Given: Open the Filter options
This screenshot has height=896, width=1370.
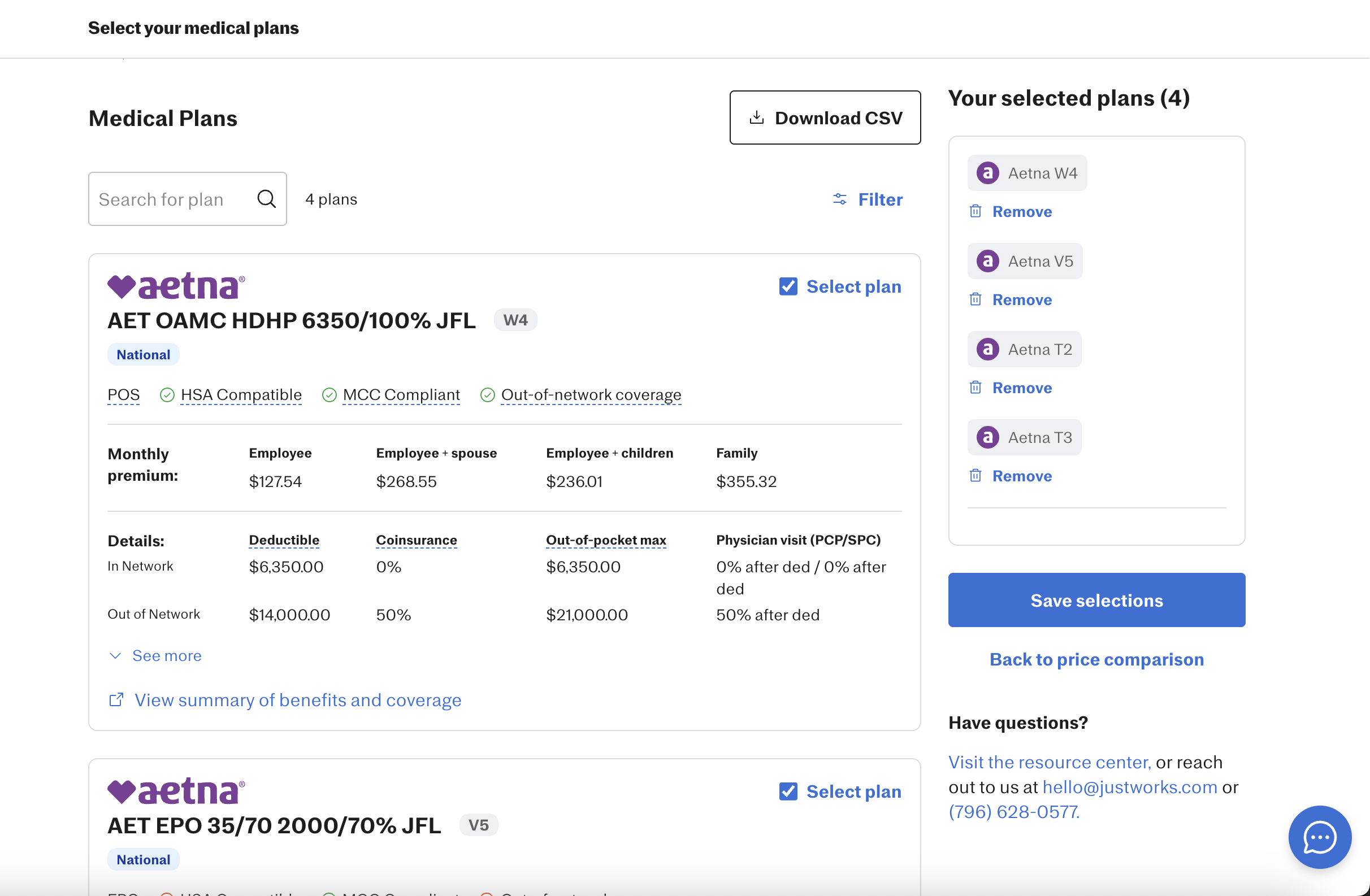Looking at the screenshot, I should coord(868,199).
